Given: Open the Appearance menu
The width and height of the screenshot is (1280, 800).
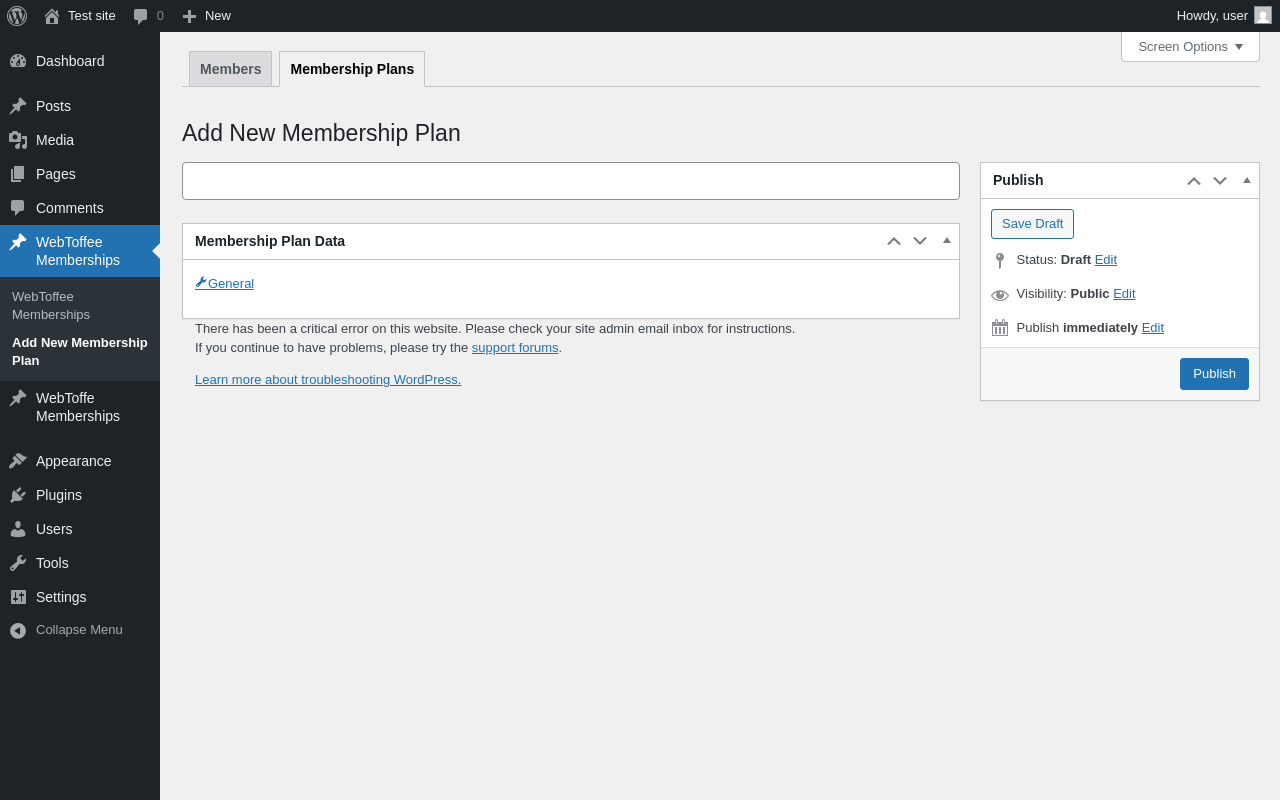Looking at the screenshot, I should [73, 461].
